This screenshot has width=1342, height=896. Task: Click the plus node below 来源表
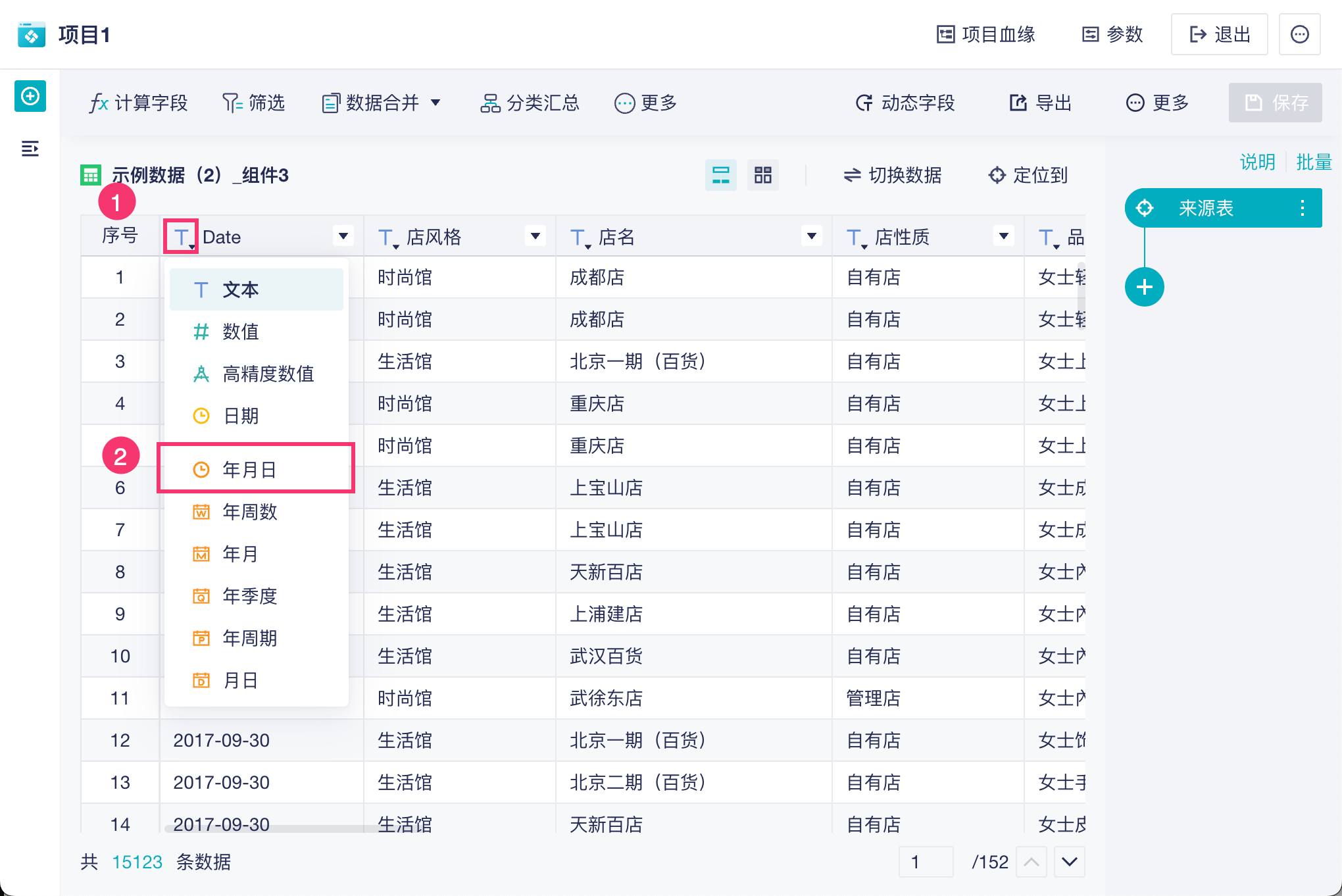(1144, 287)
